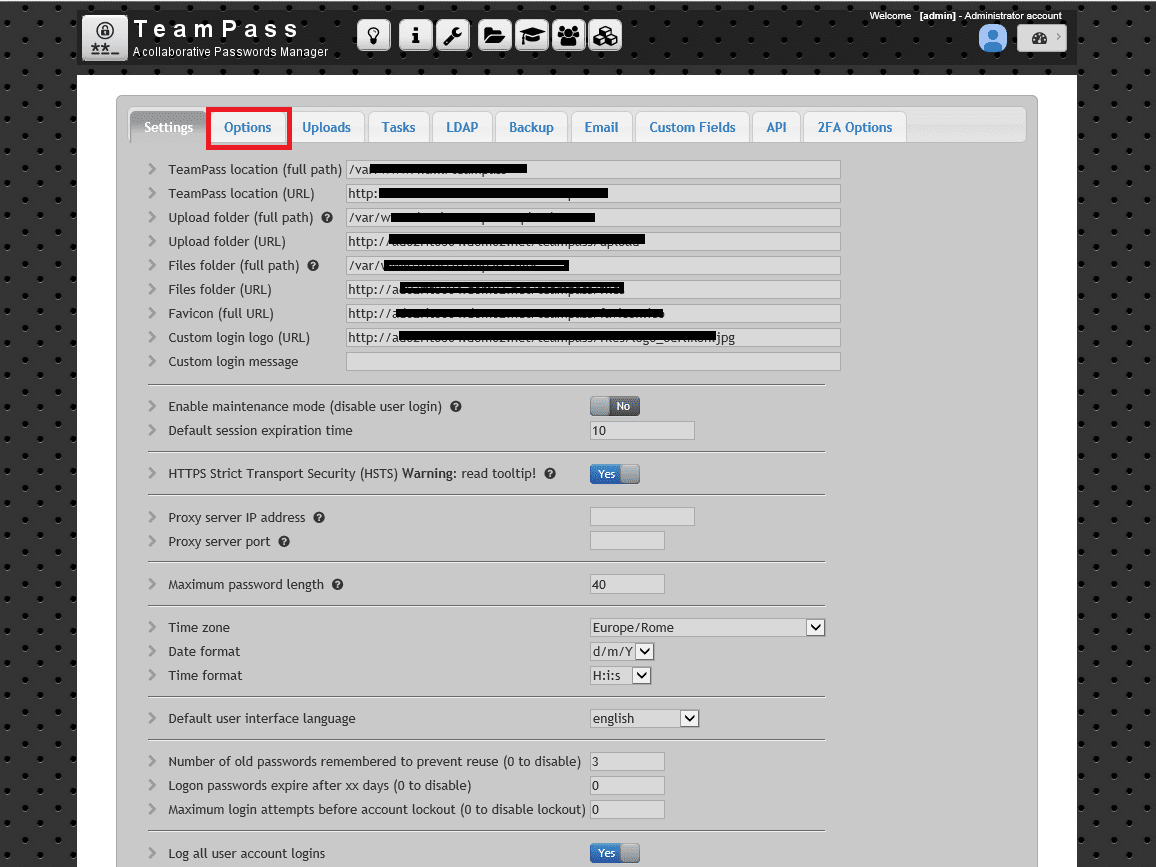Switch to the Email tab
The image size is (1156, 867).
(x=601, y=127)
